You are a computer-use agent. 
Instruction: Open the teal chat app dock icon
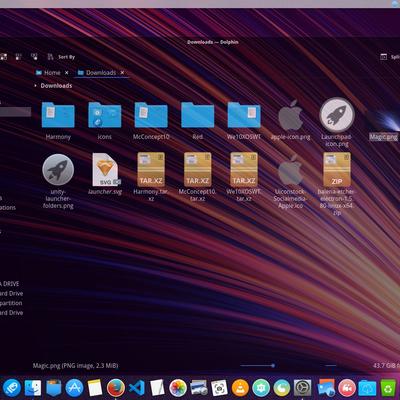coord(261,388)
